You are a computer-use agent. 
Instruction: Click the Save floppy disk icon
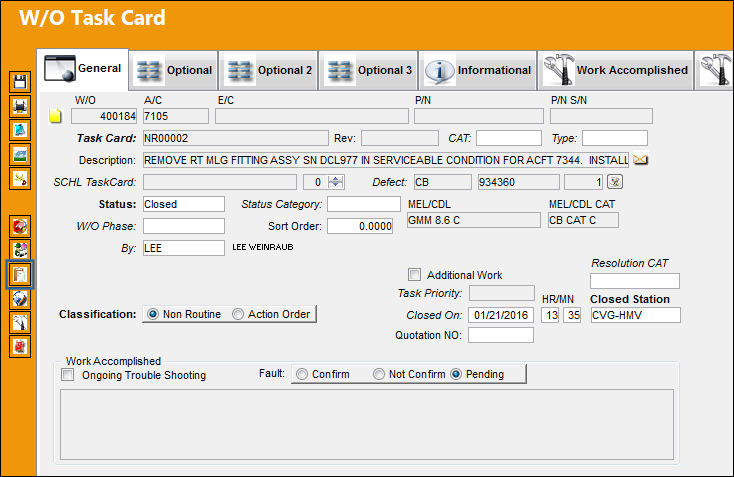[20, 82]
